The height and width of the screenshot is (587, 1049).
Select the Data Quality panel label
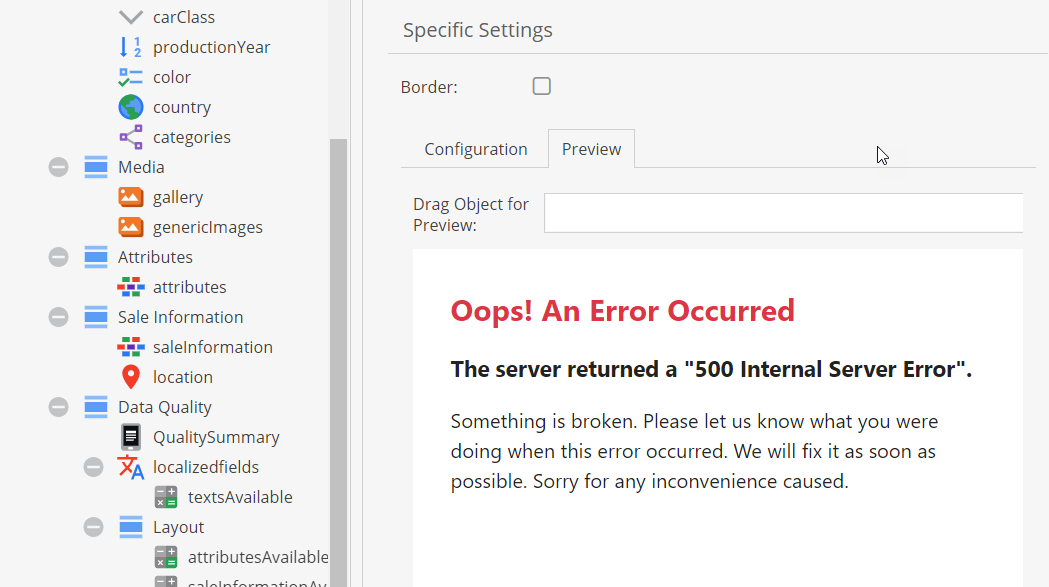click(165, 408)
